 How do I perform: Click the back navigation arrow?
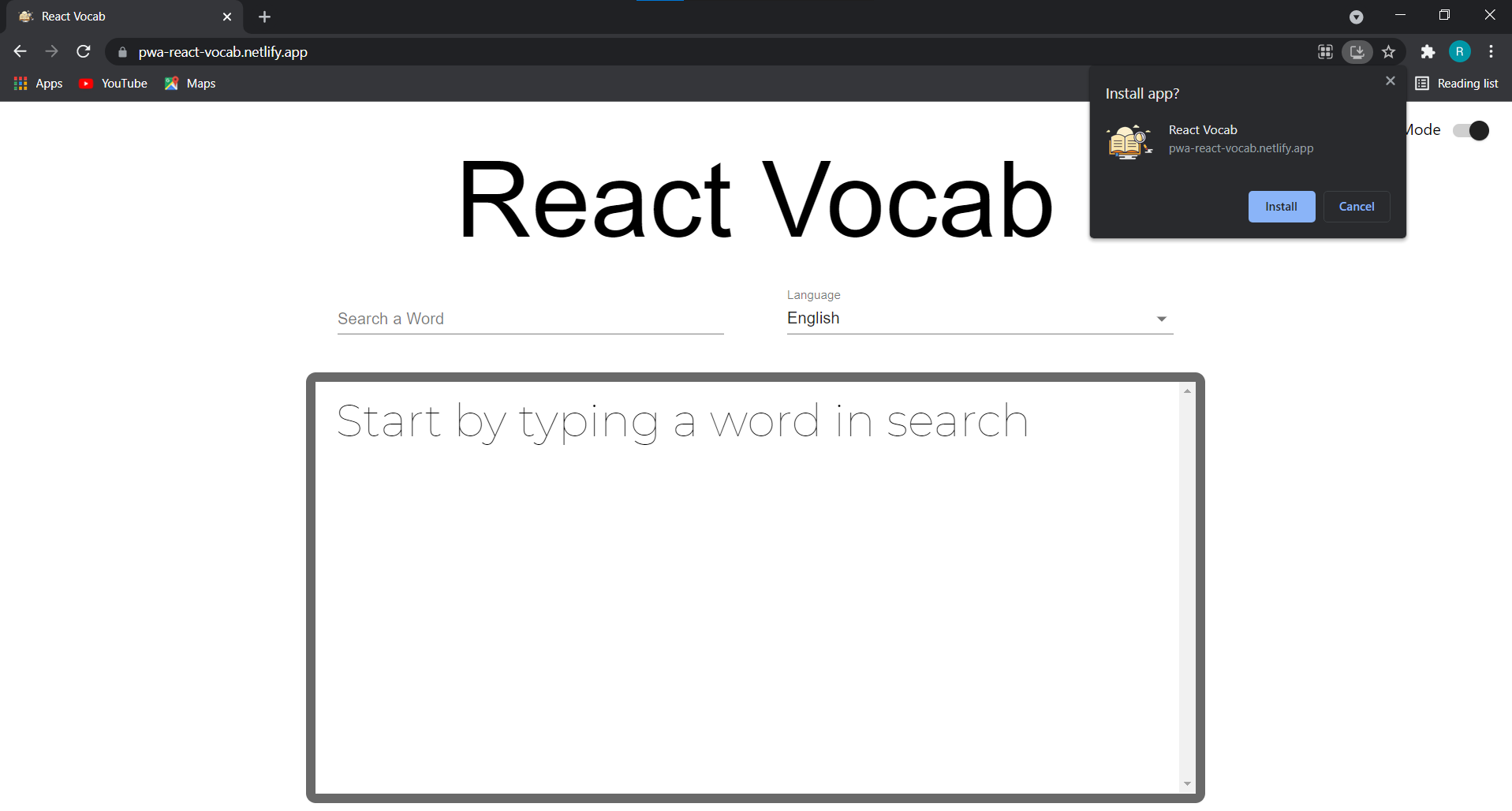tap(19, 51)
